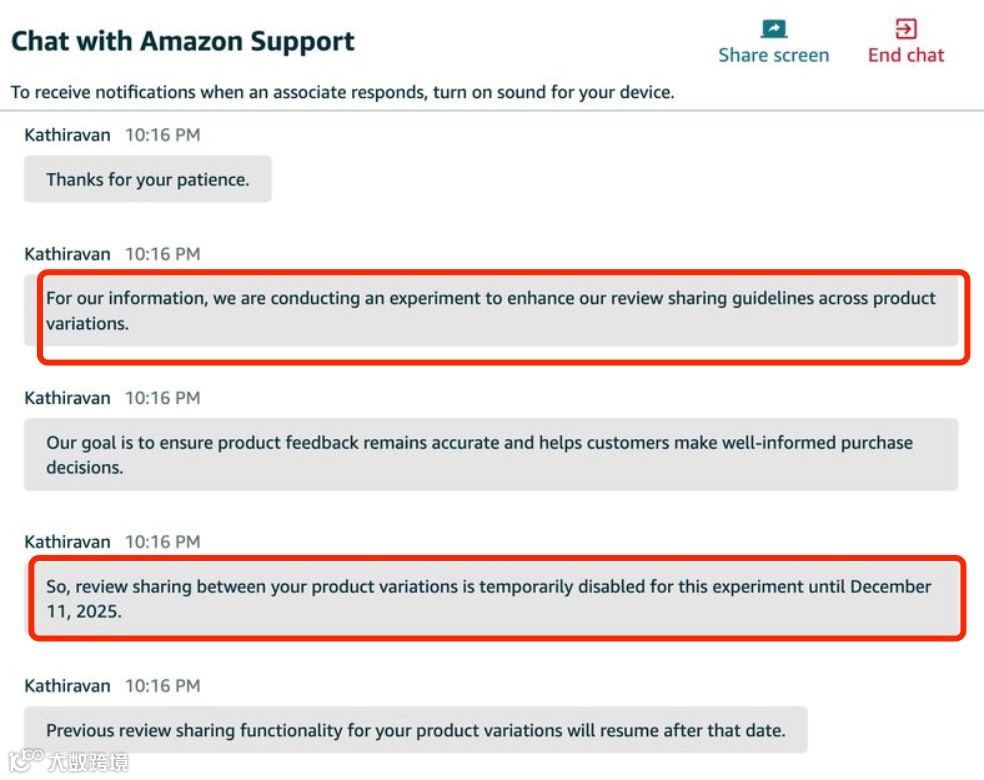
Task: Click the "Share screen" text label
Action: [x=773, y=56]
